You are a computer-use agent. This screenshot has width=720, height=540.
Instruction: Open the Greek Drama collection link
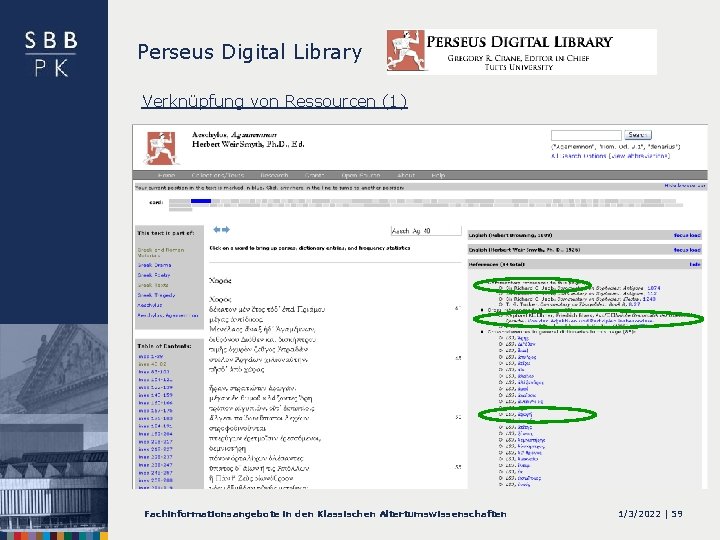[x=154, y=265]
